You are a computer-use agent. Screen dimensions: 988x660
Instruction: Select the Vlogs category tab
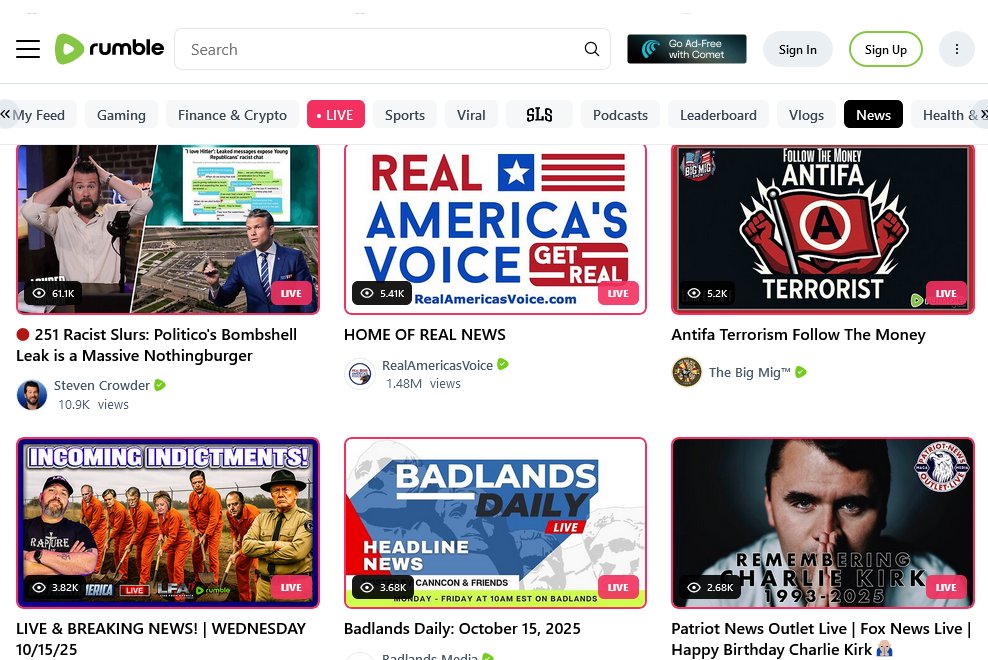click(x=806, y=115)
